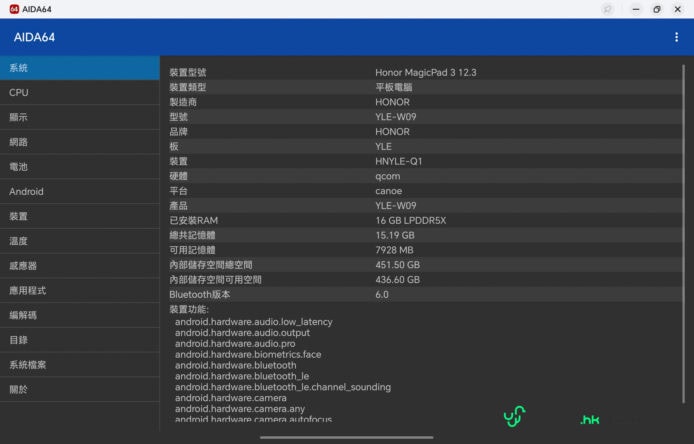Open the 關於 category

click(x=80, y=390)
